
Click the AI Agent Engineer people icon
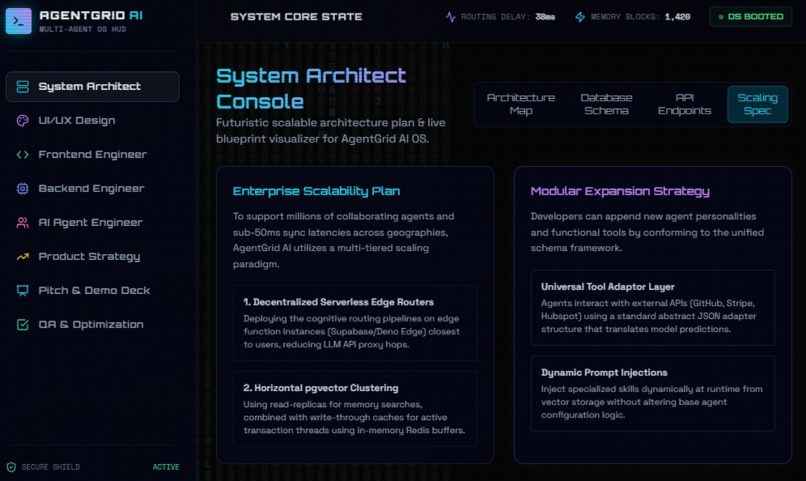(23, 223)
